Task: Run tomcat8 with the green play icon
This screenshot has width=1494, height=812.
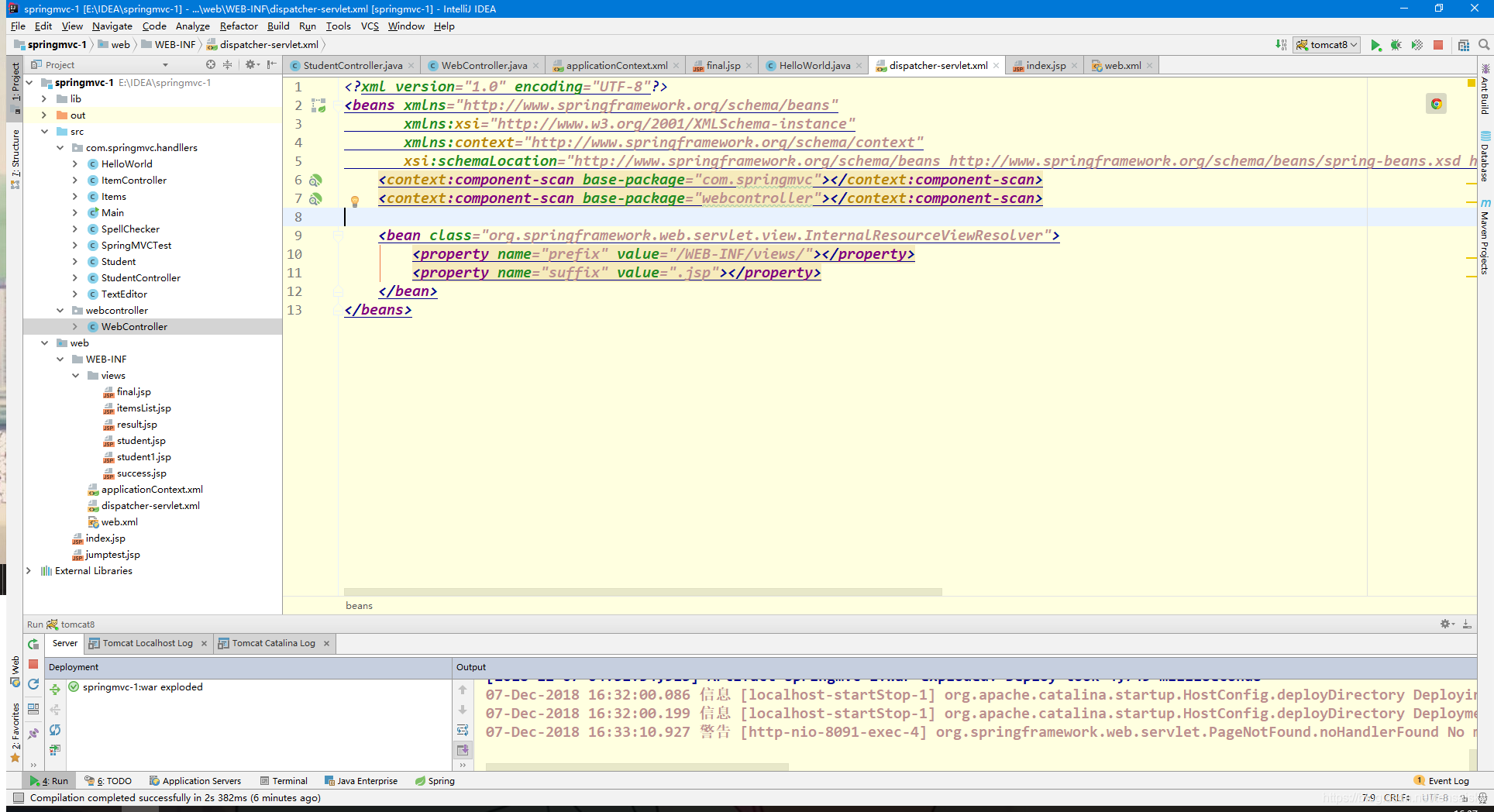Action: tap(1375, 45)
